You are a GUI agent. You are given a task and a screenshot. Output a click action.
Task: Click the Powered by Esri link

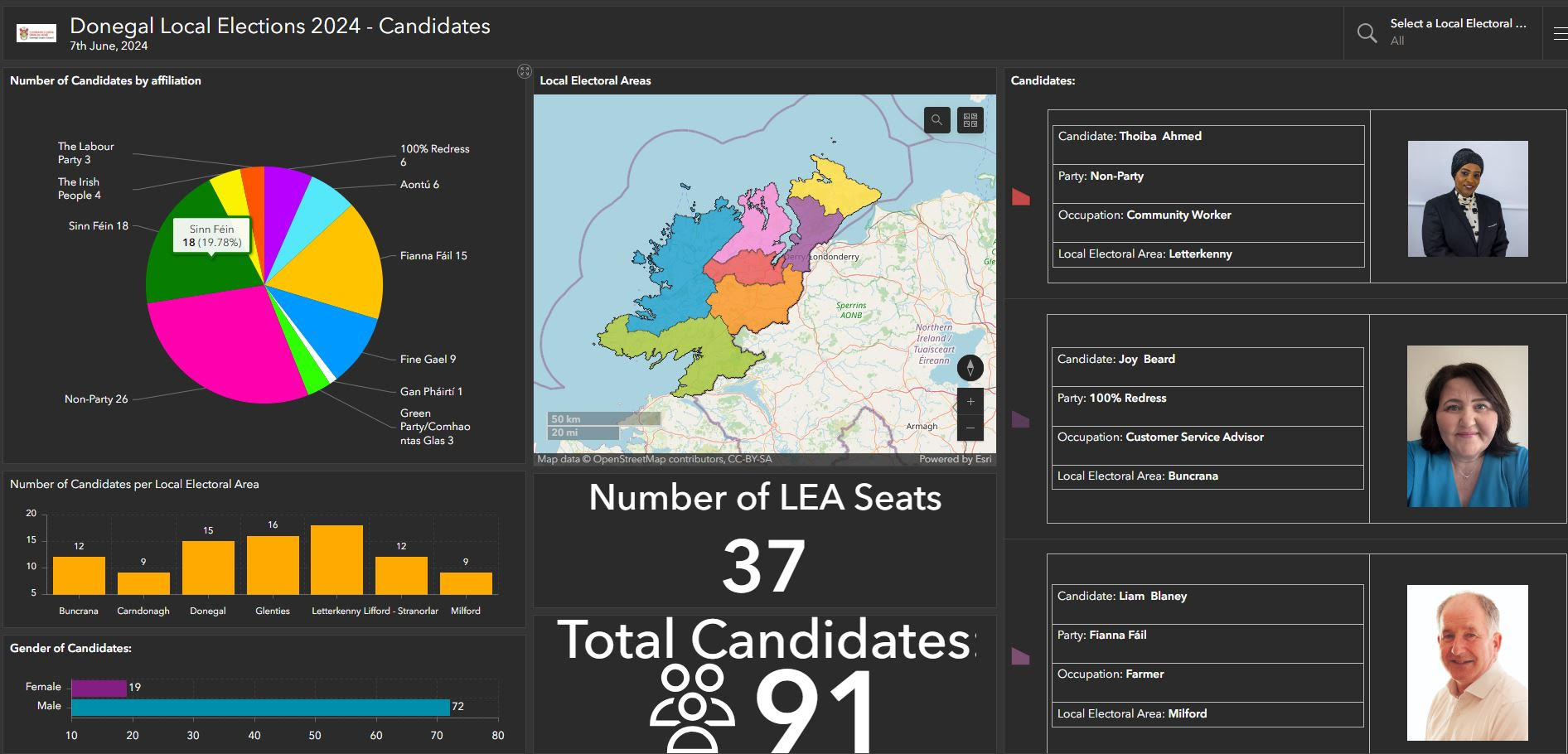(956, 458)
